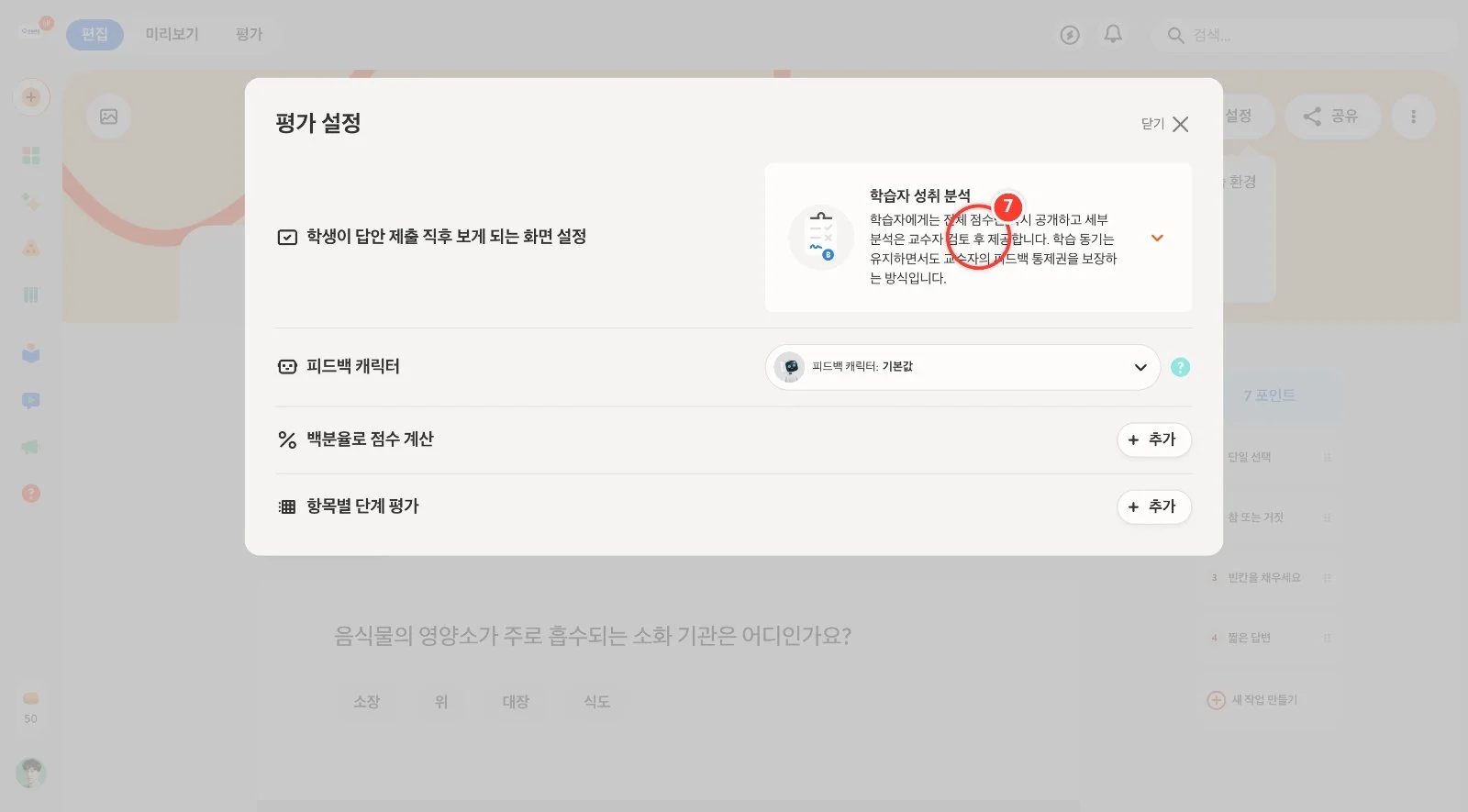Click the cover image icon button
The image size is (1468, 812).
click(108, 117)
